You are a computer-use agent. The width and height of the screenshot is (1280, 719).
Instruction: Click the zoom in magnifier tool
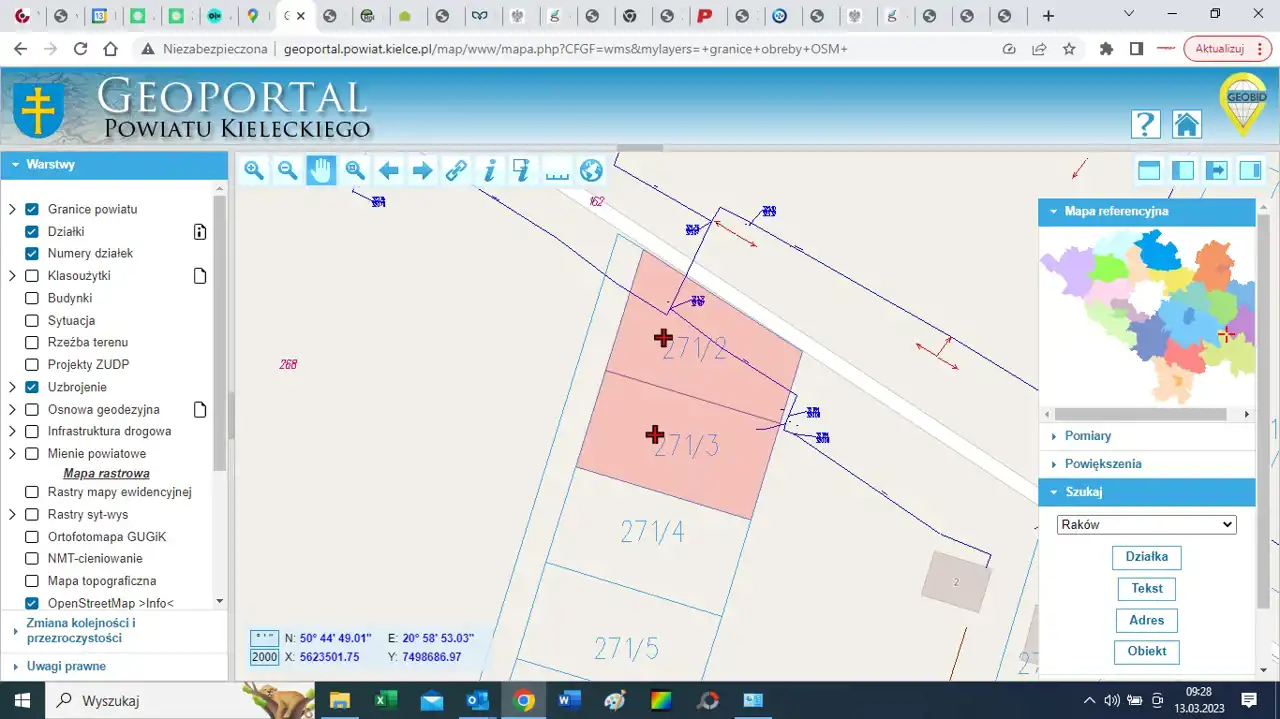254,171
